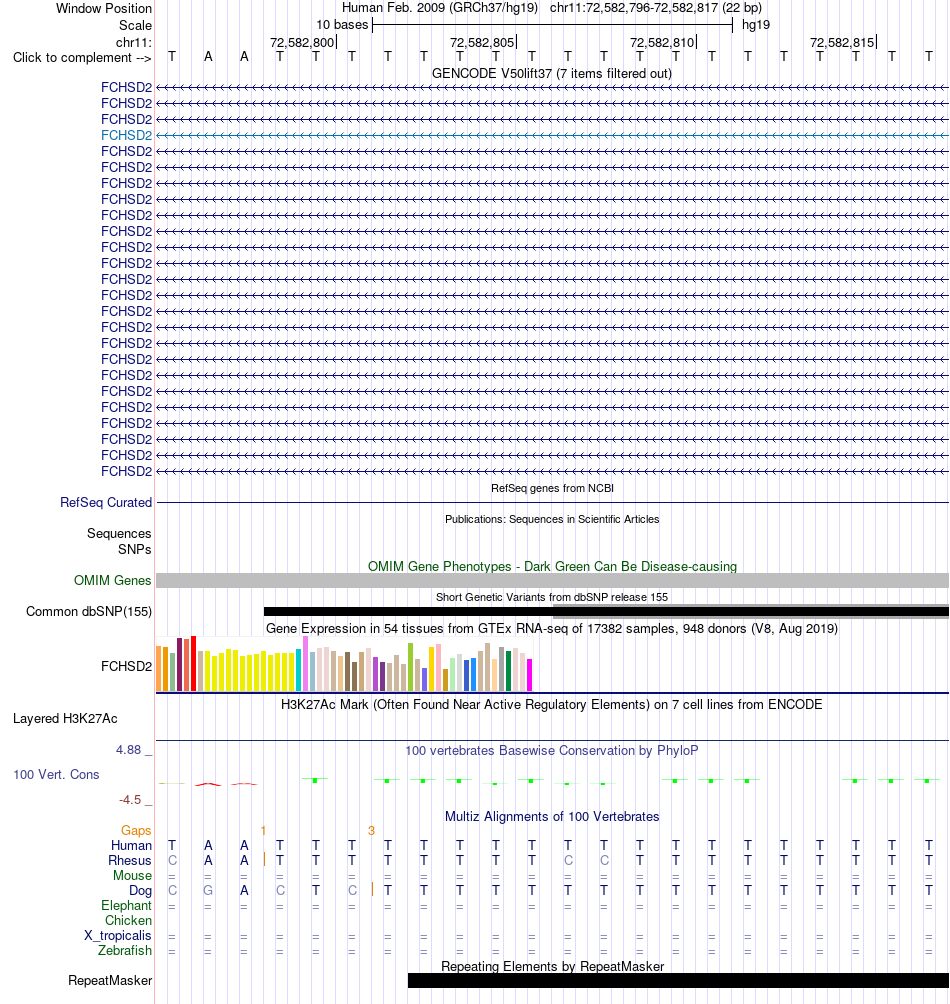The height and width of the screenshot is (1004, 950).
Task: Open '100 vertebrates Basewise Conservation by PhyloP' title
Action: pos(552,750)
